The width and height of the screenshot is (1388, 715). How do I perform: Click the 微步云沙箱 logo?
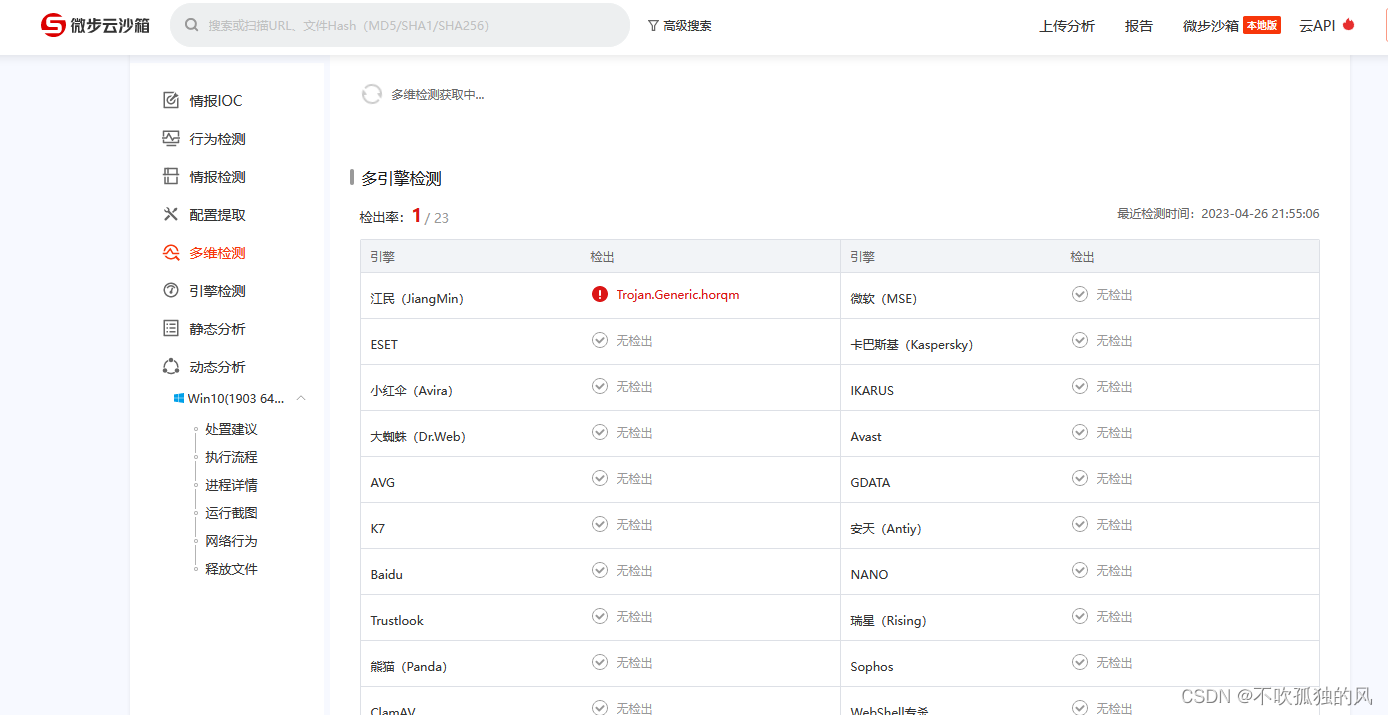point(95,25)
